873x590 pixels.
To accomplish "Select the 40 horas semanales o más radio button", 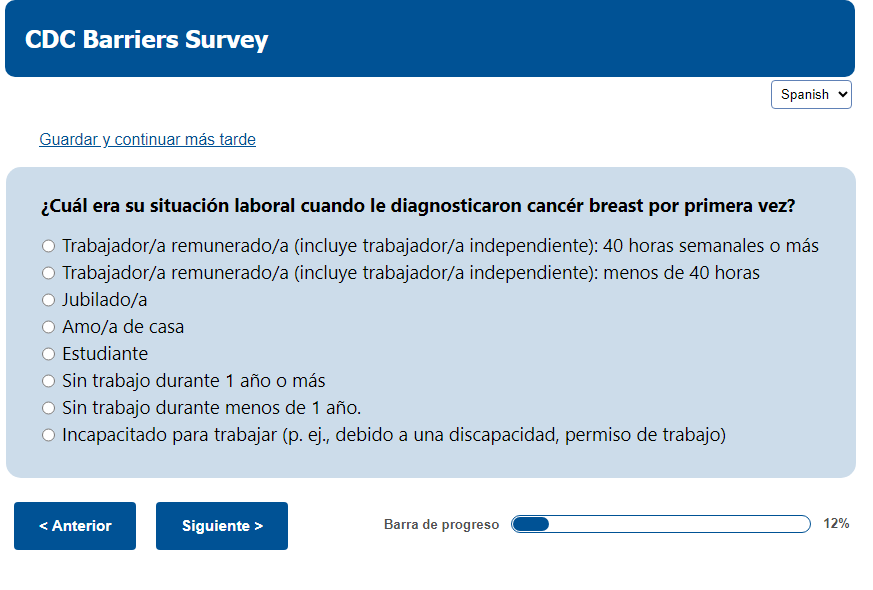I will tap(48, 246).
